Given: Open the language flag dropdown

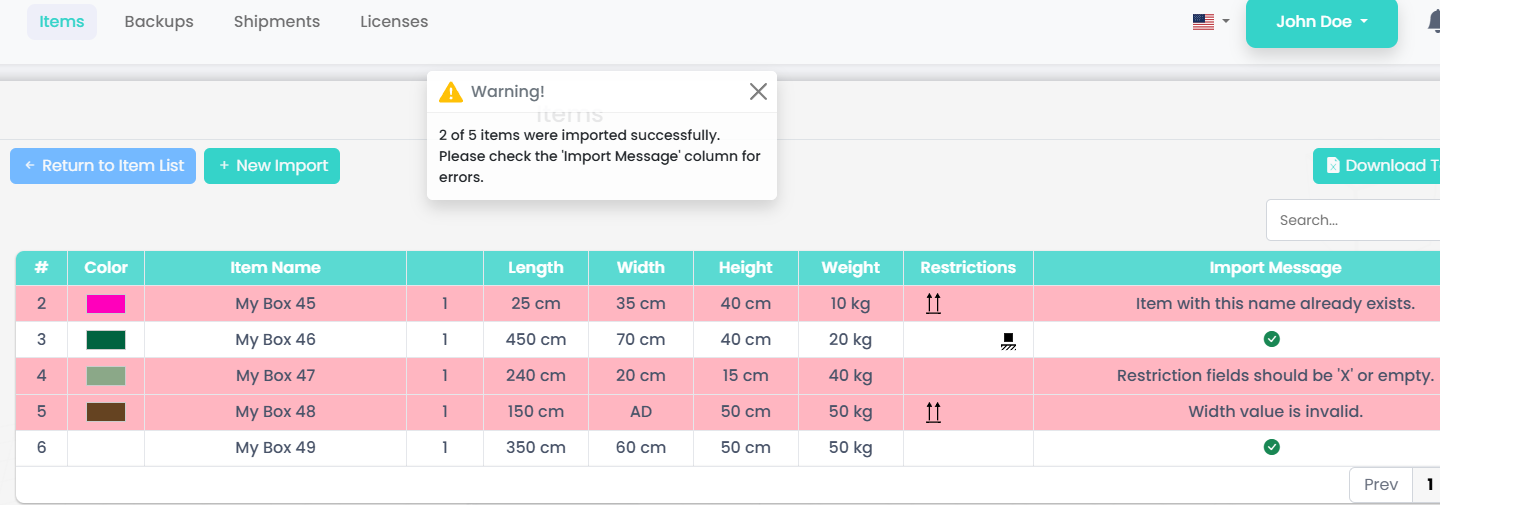Looking at the screenshot, I should click(x=1210, y=22).
